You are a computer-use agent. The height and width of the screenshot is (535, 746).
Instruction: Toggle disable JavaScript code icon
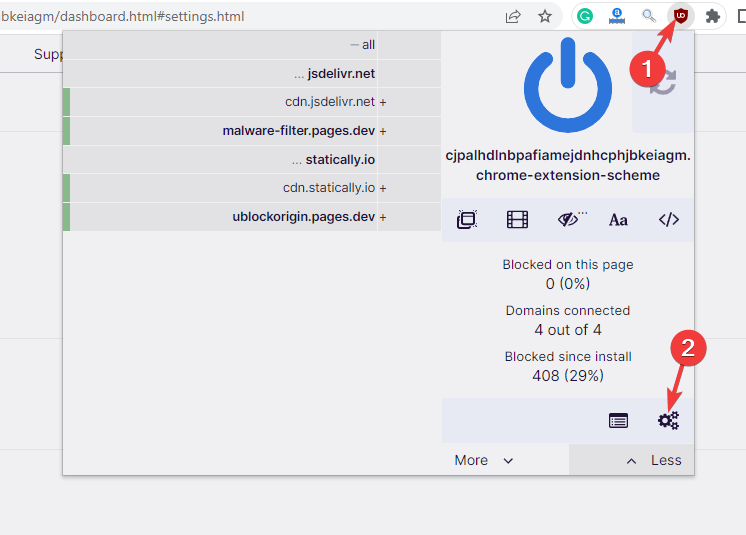tap(668, 220)
